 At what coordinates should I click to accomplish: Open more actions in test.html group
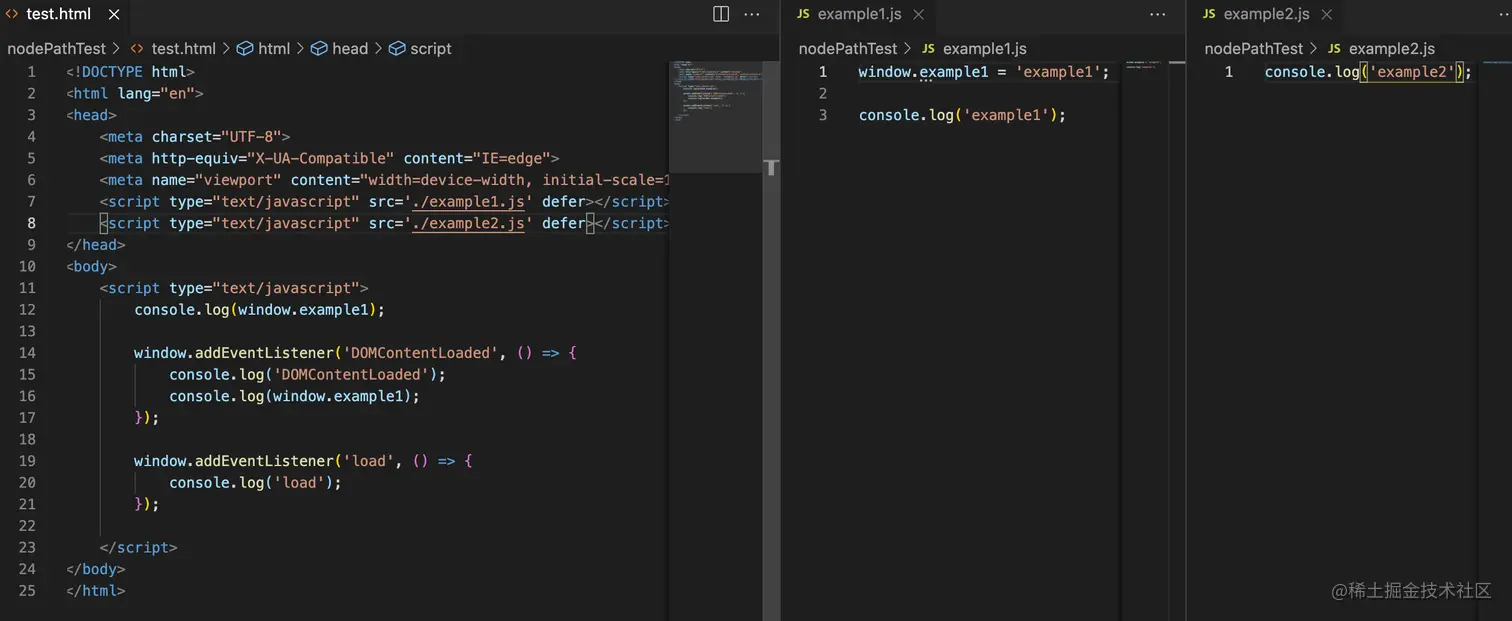752,14
